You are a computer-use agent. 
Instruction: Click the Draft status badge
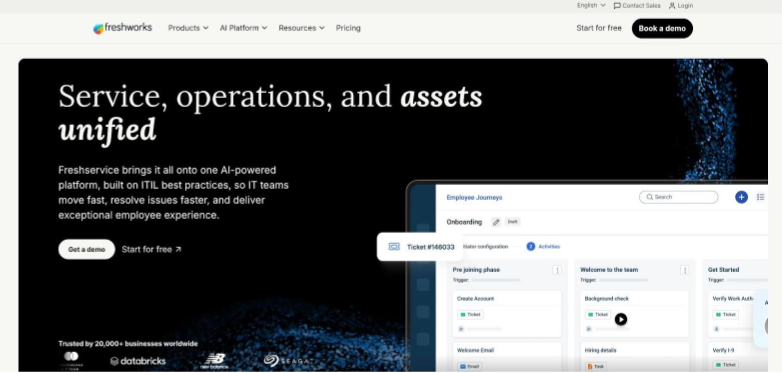pyautogui.click(x=512, y=222)
